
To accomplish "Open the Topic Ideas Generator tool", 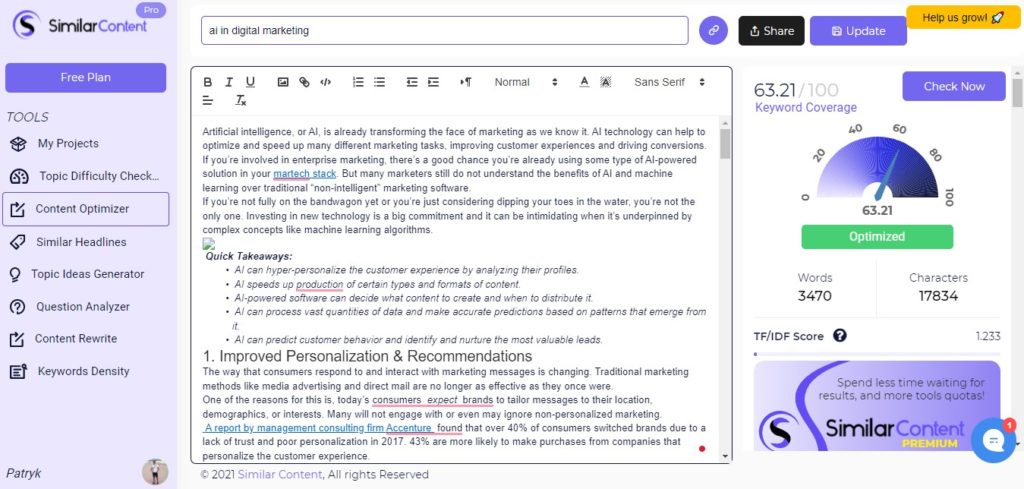I will point(86,274).
